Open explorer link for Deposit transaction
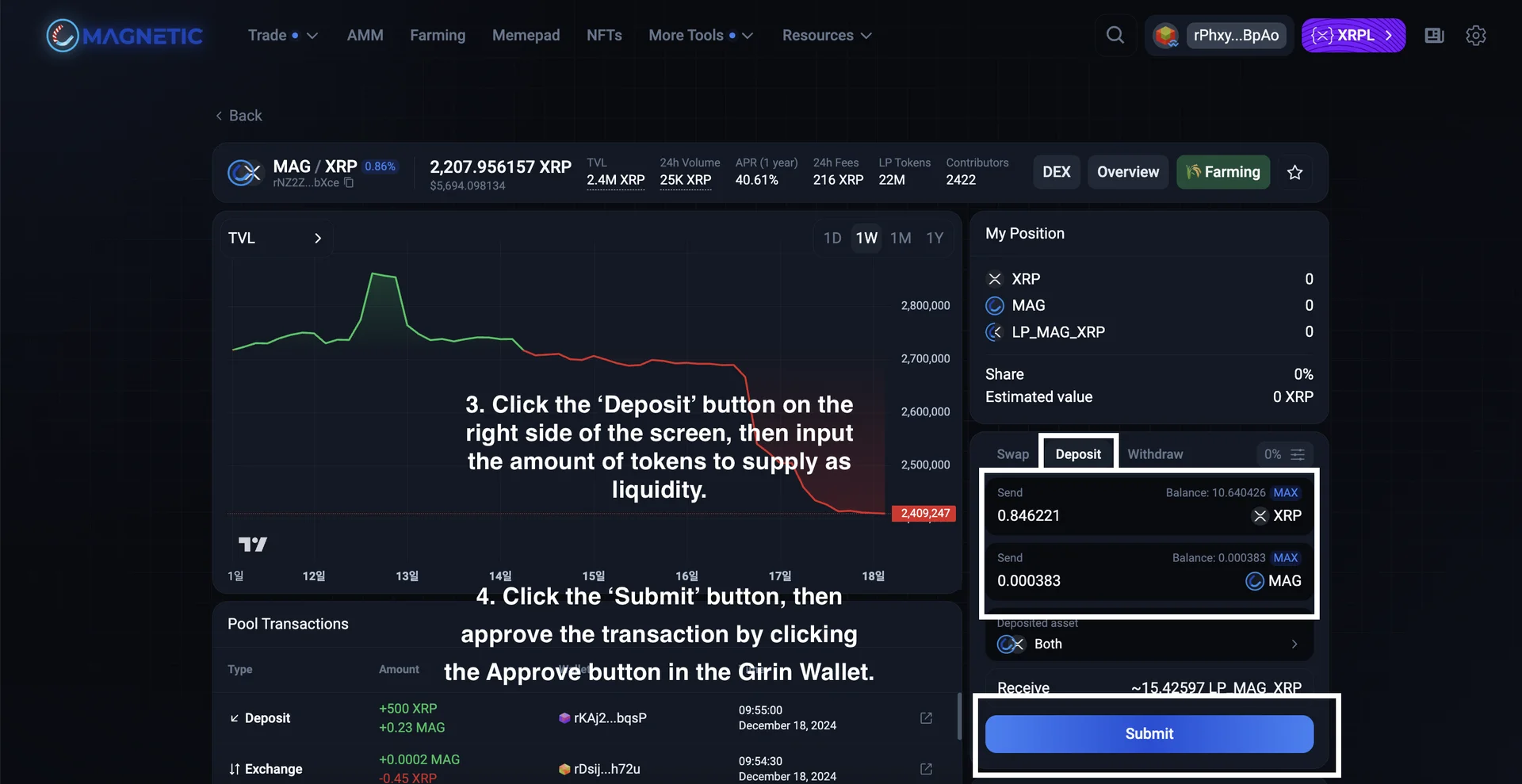Viewport: 1522px width, 784px height. pos(926,718)
